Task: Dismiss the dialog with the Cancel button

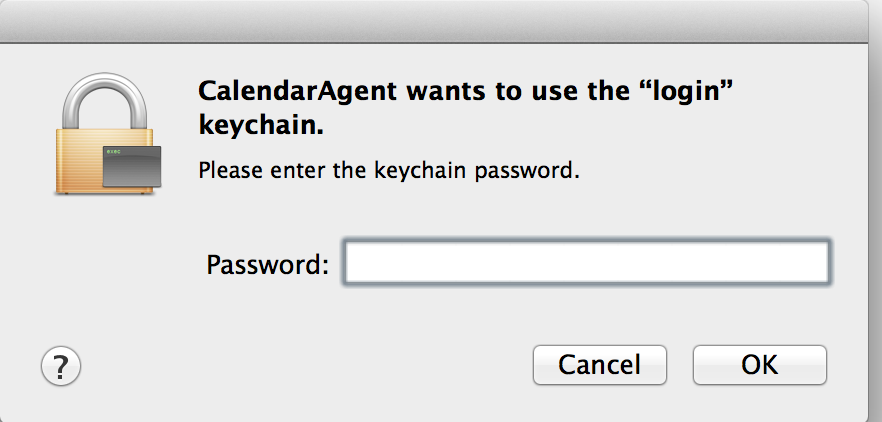Action: point(599,365)
